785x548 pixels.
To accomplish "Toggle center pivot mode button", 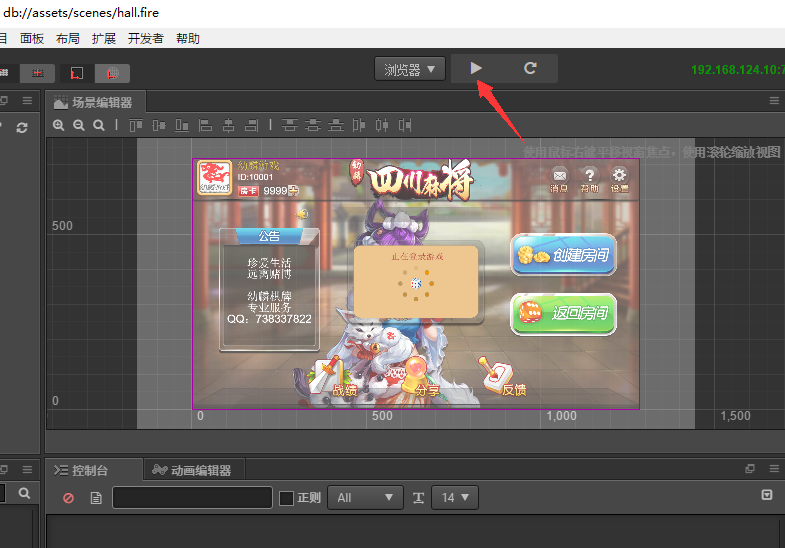I will (38, 73).
